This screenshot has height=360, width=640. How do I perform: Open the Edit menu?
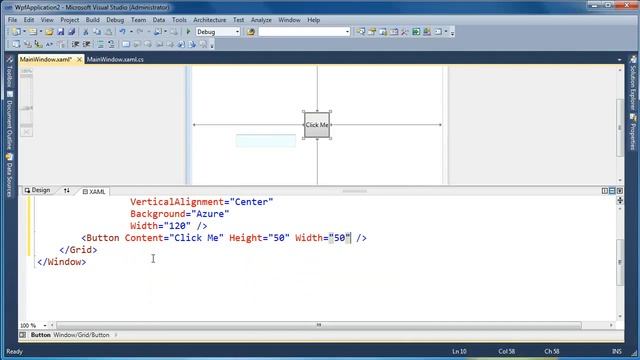coord(29,20)
